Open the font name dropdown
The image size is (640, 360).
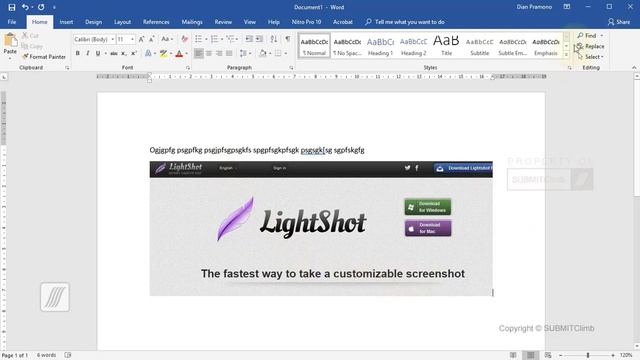pos(113,39)
